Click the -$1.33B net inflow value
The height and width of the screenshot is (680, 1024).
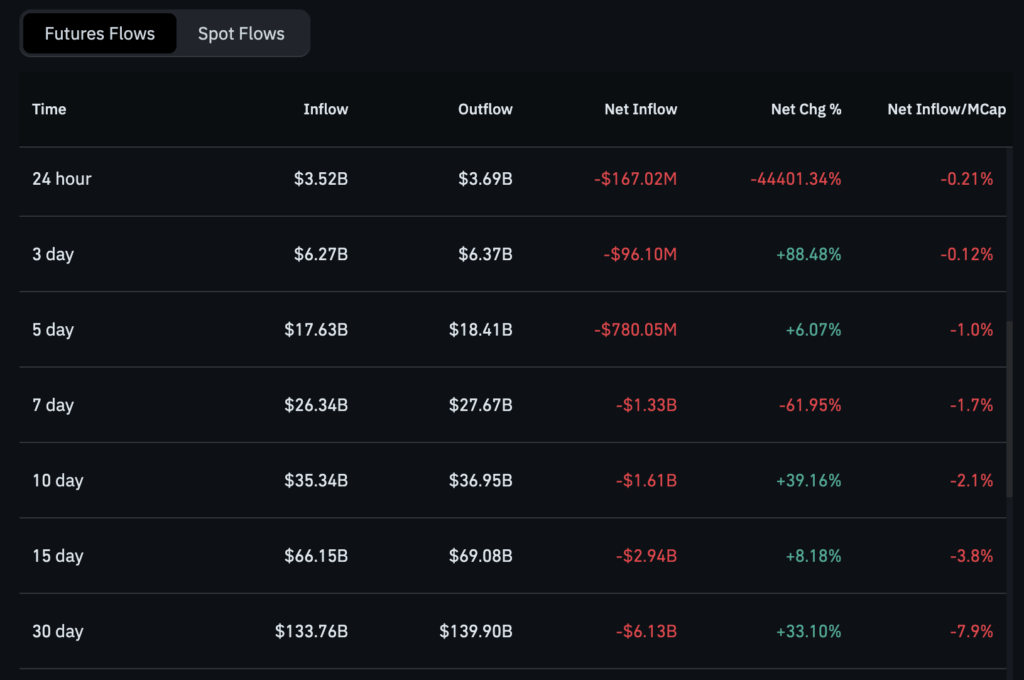pyautogui.click(x=647, y=405)
